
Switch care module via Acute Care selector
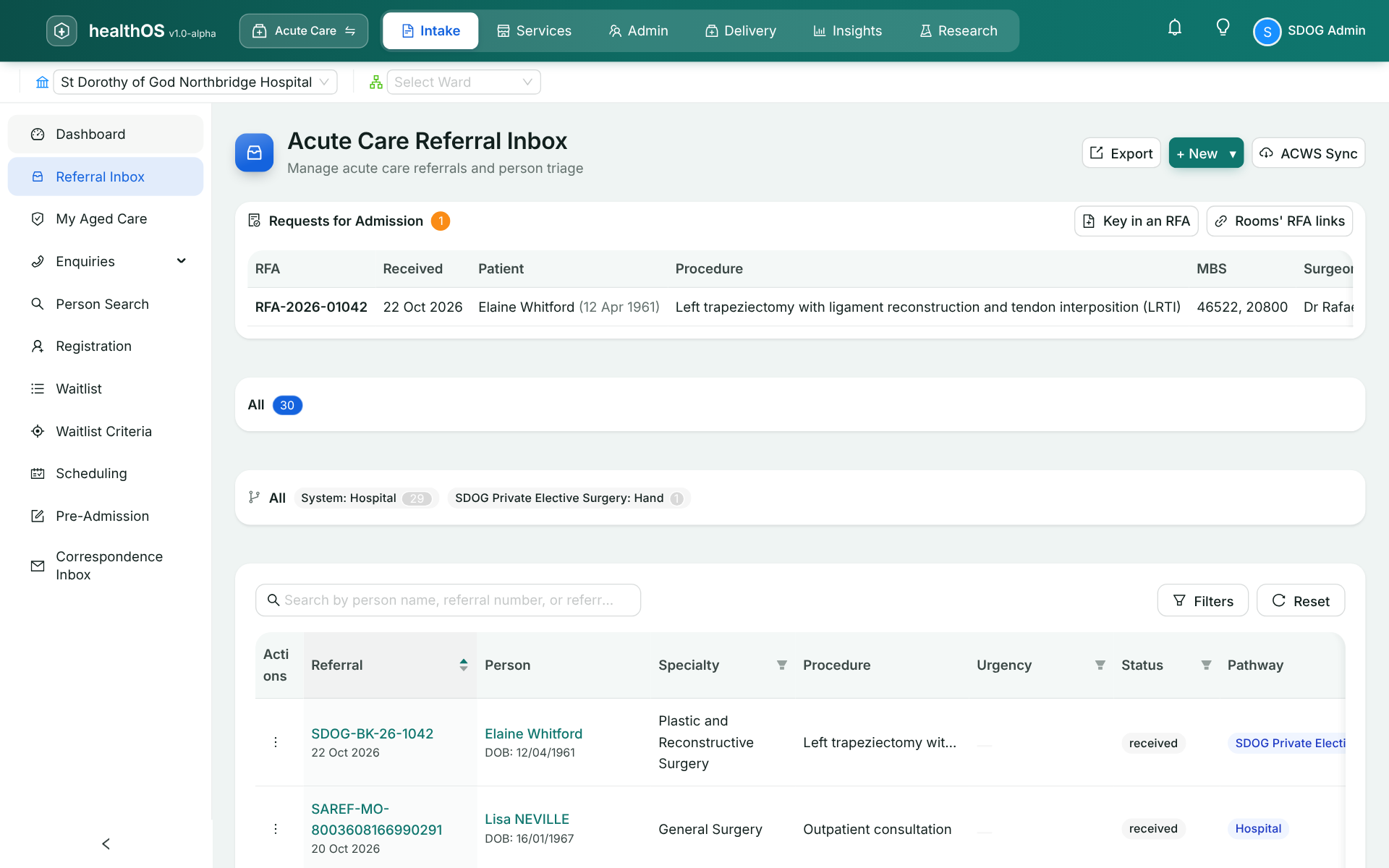pyautogui.click(x=304, y=31)
